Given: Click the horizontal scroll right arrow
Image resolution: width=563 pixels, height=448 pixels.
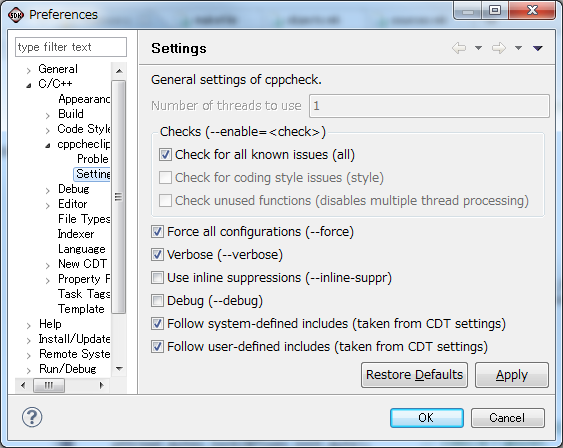Looking at the screenshot, I should [101, 386].
